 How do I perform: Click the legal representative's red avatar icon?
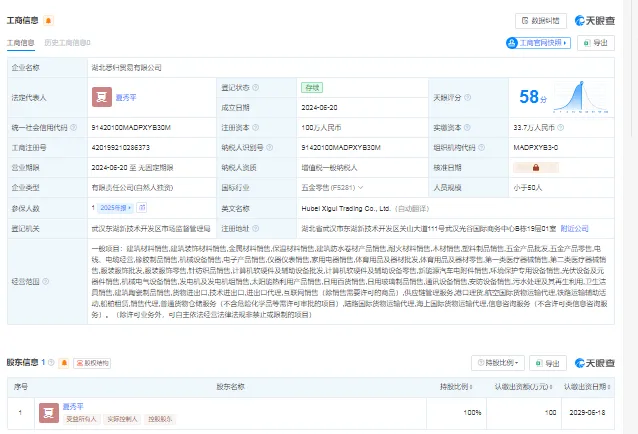tap(102, 97)
